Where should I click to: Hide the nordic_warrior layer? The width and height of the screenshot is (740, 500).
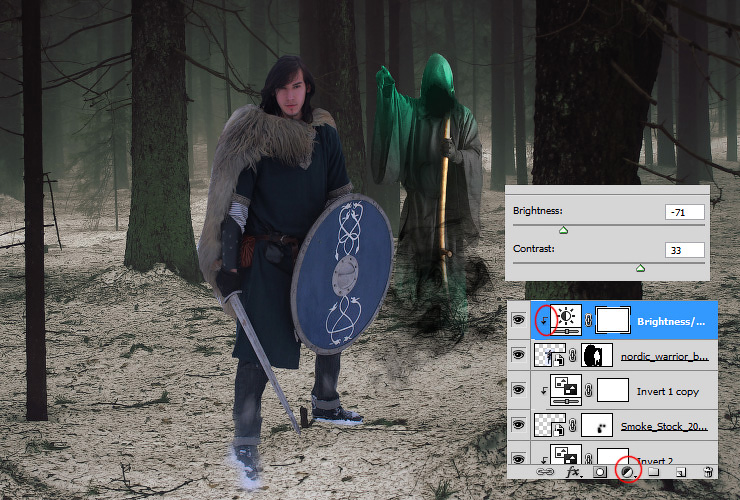(x=519, y=355)
